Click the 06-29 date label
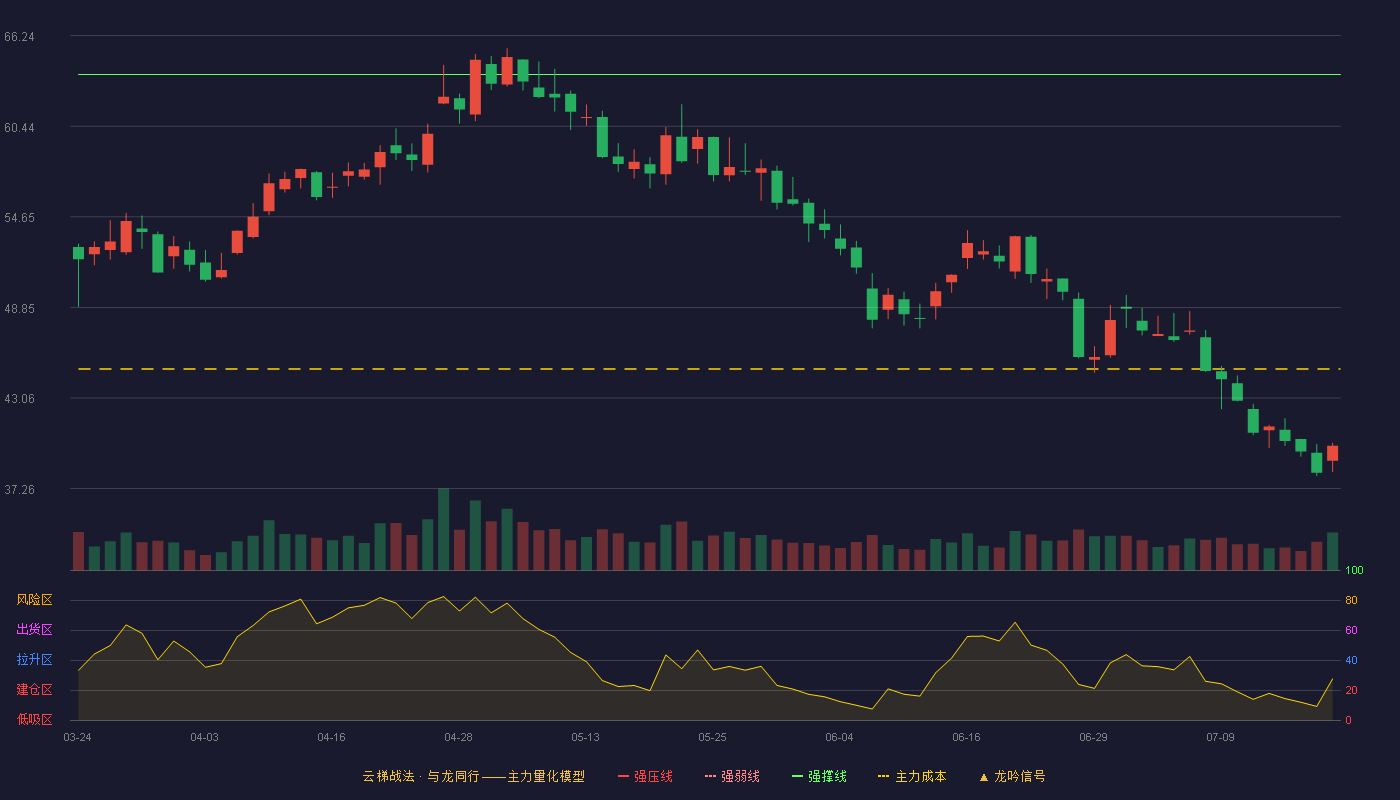Screen dimensions: 1400x800 click(x=1093, y=737)
